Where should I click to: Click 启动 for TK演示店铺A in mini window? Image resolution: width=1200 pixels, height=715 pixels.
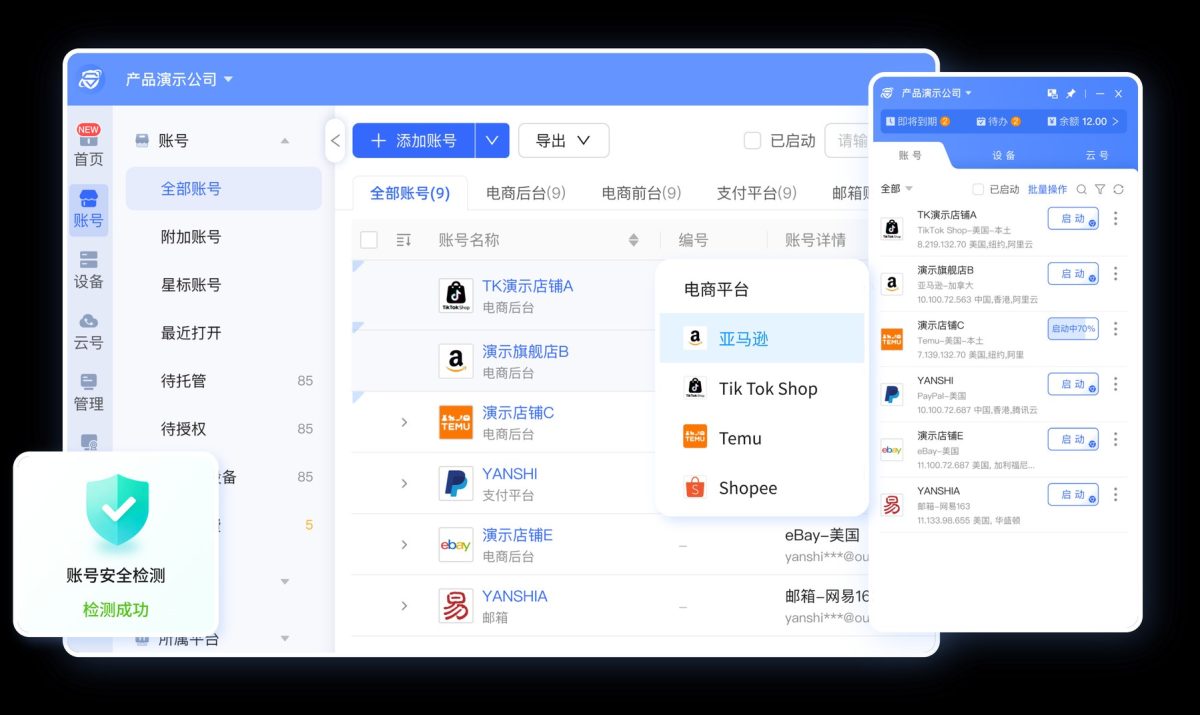(x=1073, y=218)
